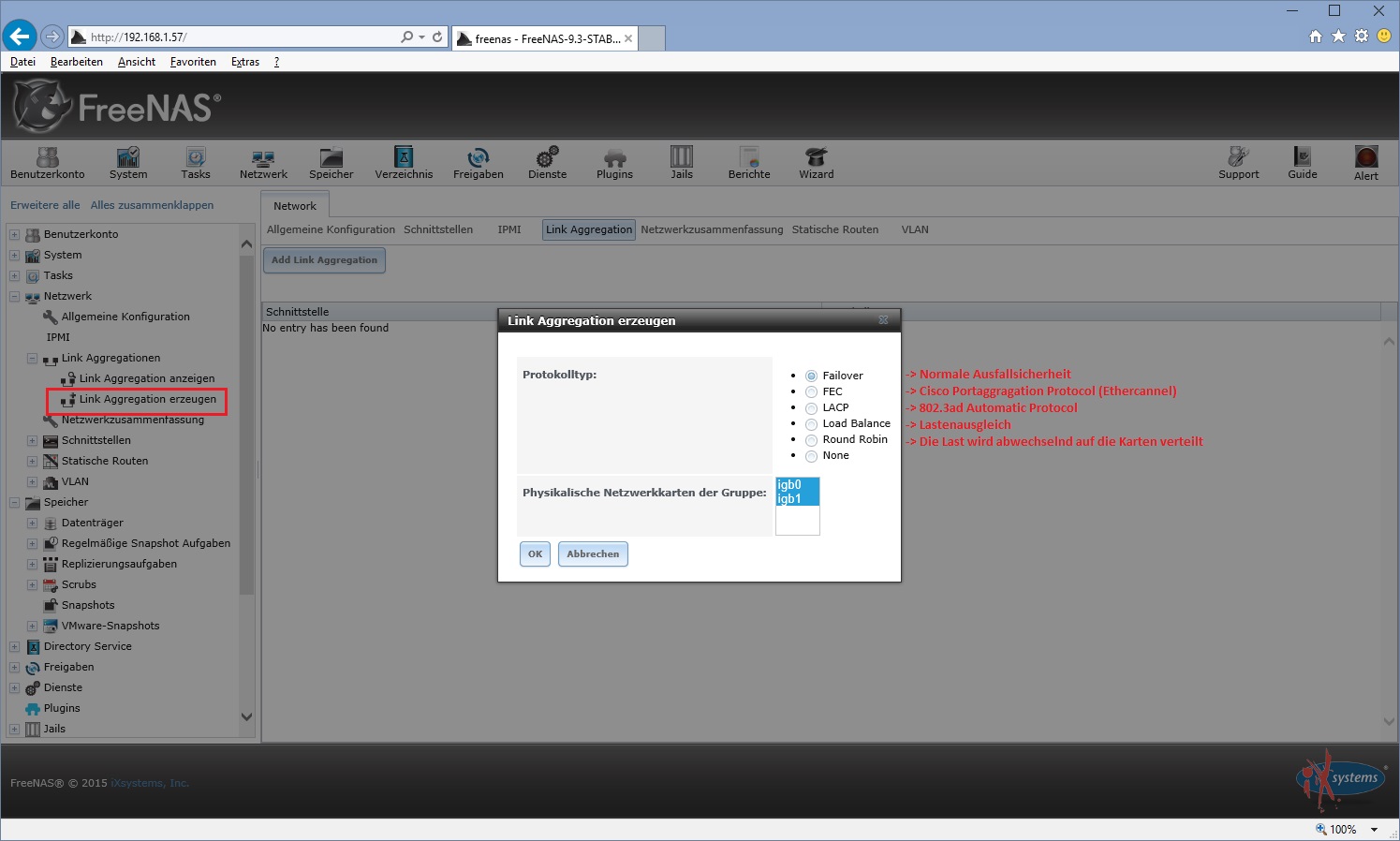Open the Speicher toolbar icon
1400x841 pixels.
(332, 162)
